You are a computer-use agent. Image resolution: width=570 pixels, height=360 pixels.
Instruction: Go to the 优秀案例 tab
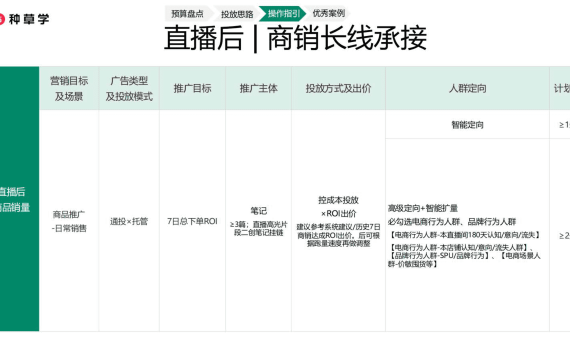click(329, 13)
